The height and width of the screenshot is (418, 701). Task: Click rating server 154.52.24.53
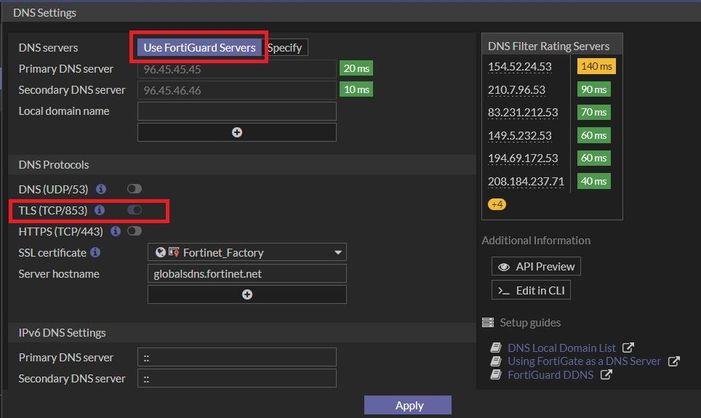(519, 67)
